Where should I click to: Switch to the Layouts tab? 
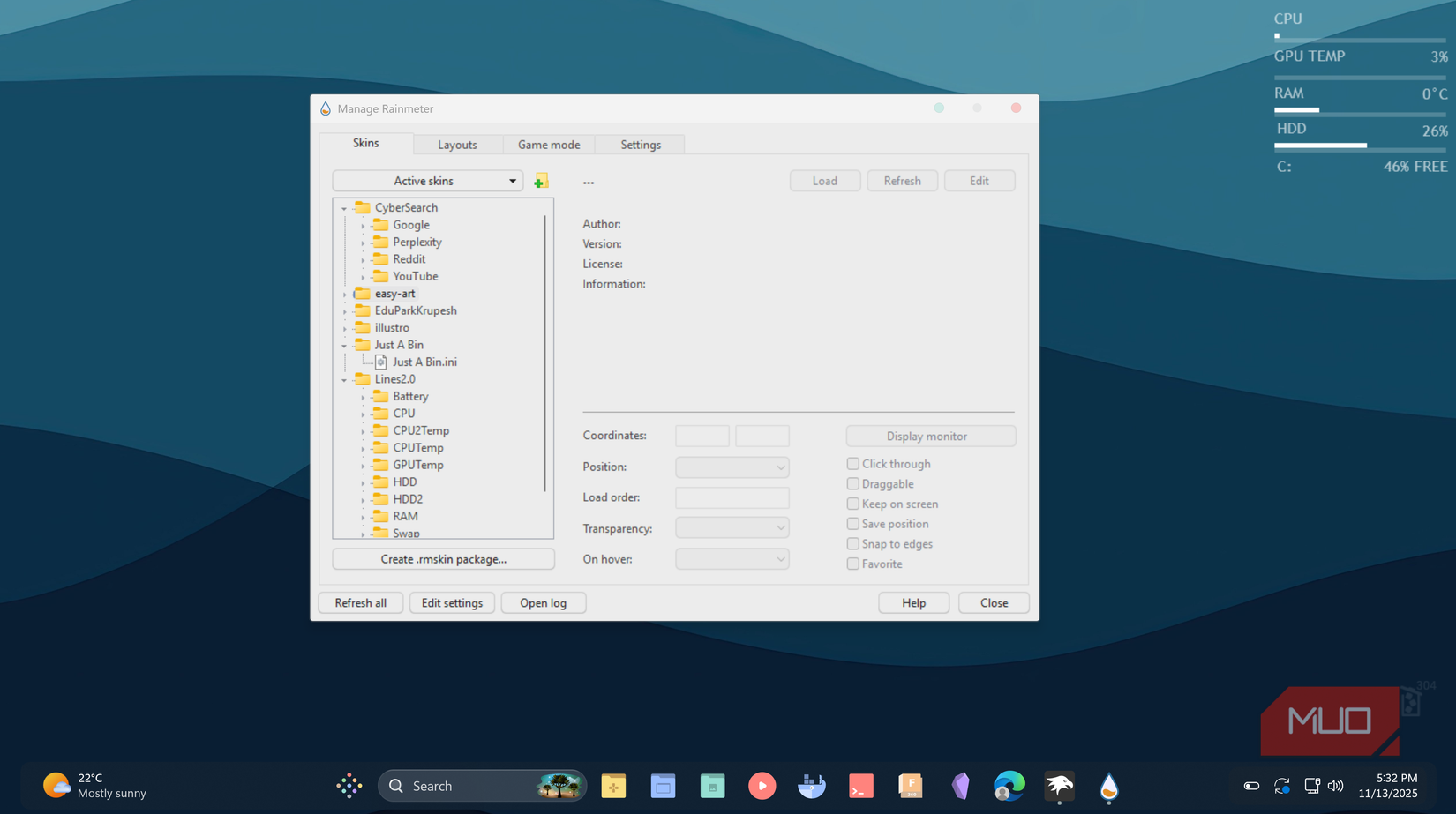[x=458, y=144]
